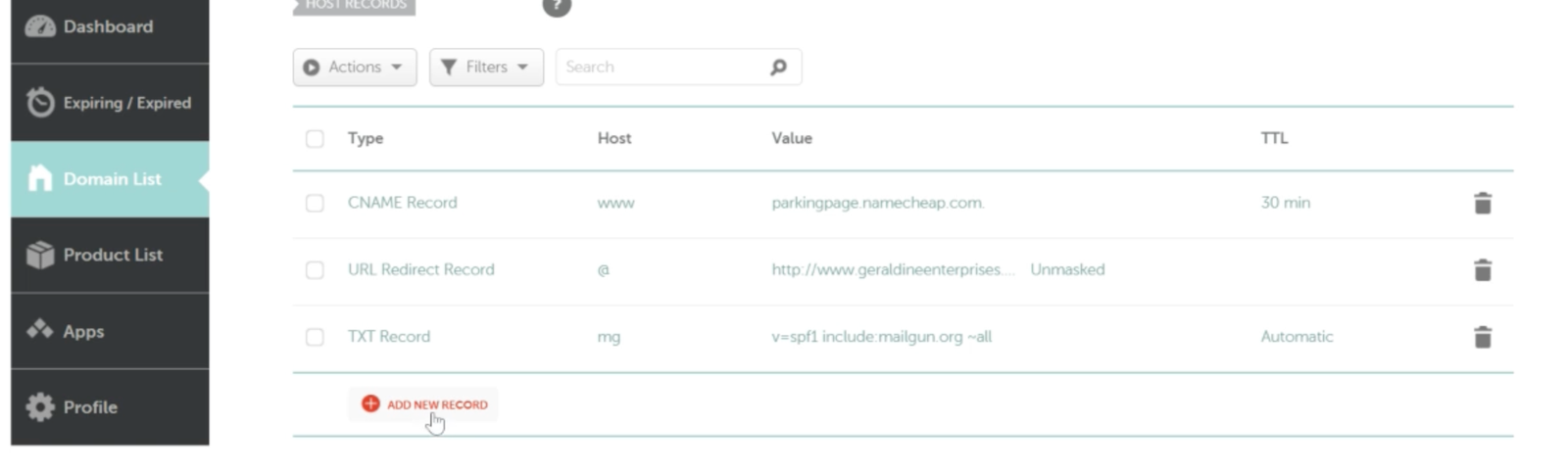This screenshot has height=472, width=1568.
Task: Click the search magnifier icon
Action: coord(778,68)
